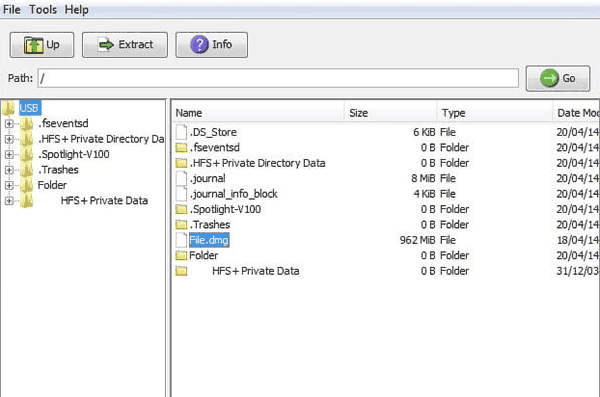The image size is (600, 397).
Task: Click the 6 KiB size cell
Action: pos(424,132)
